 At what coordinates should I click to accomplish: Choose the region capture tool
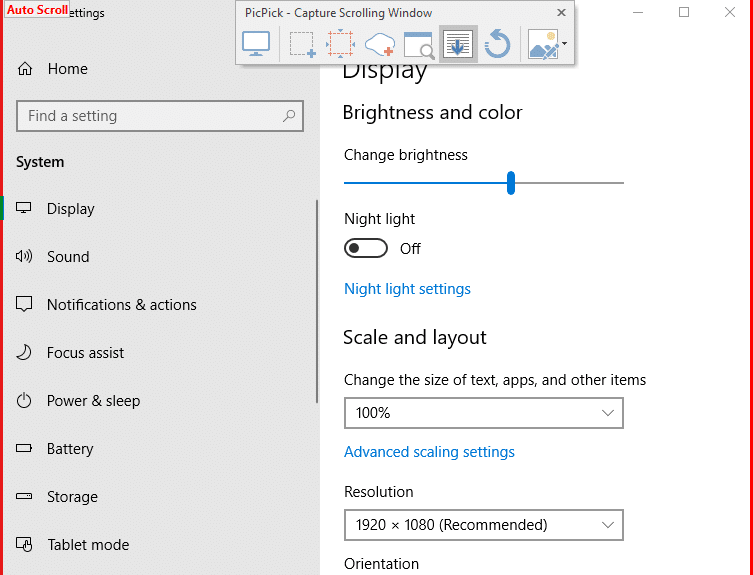pyautogui.click(x=302, y=44)
